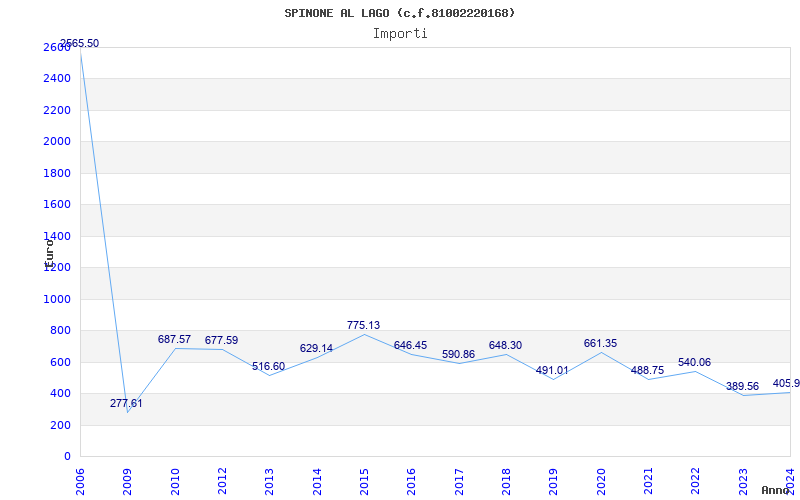Click the 2018 year axis label
800x500 pixels.
[x=506, y=481]
